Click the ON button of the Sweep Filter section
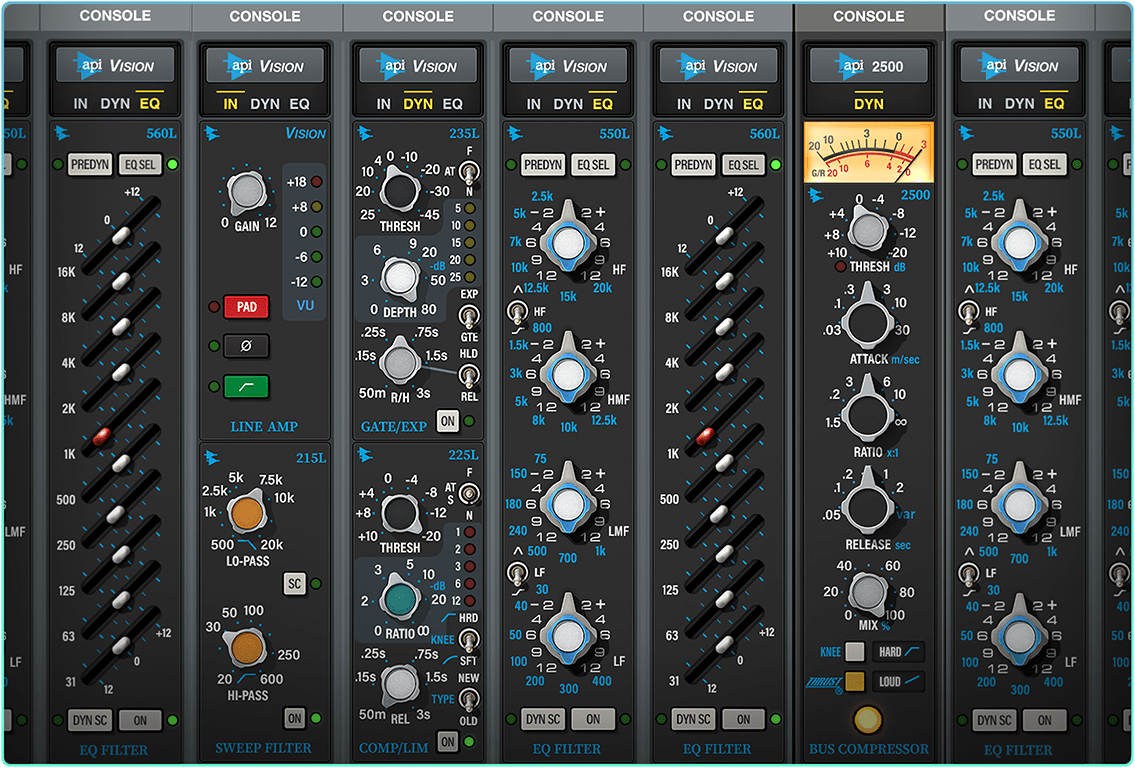 tap(295, 718)
